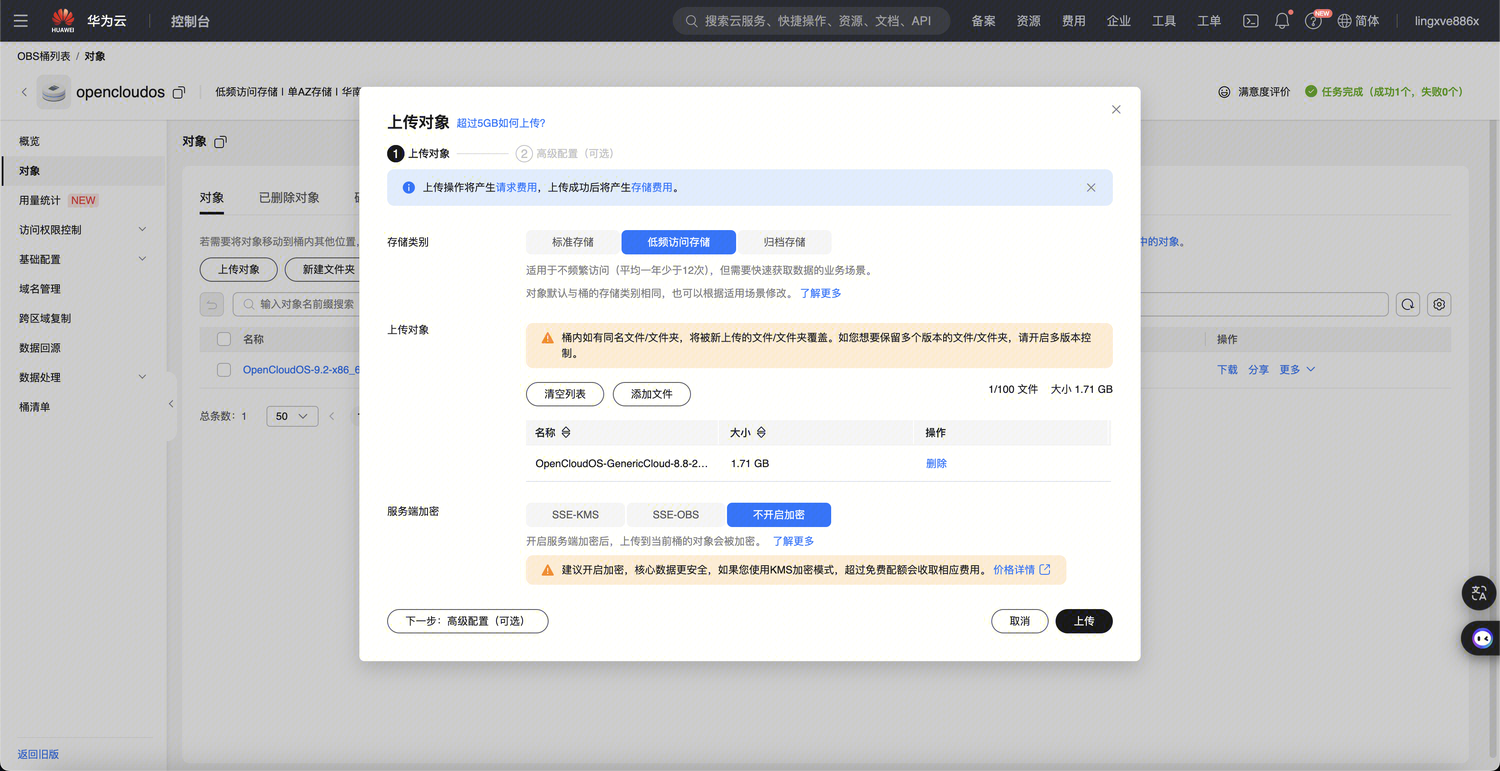Click 下一步：高级配置 button
Image resolution: width=1500 pixels, height=771 pixels.
tap(468, 621)
